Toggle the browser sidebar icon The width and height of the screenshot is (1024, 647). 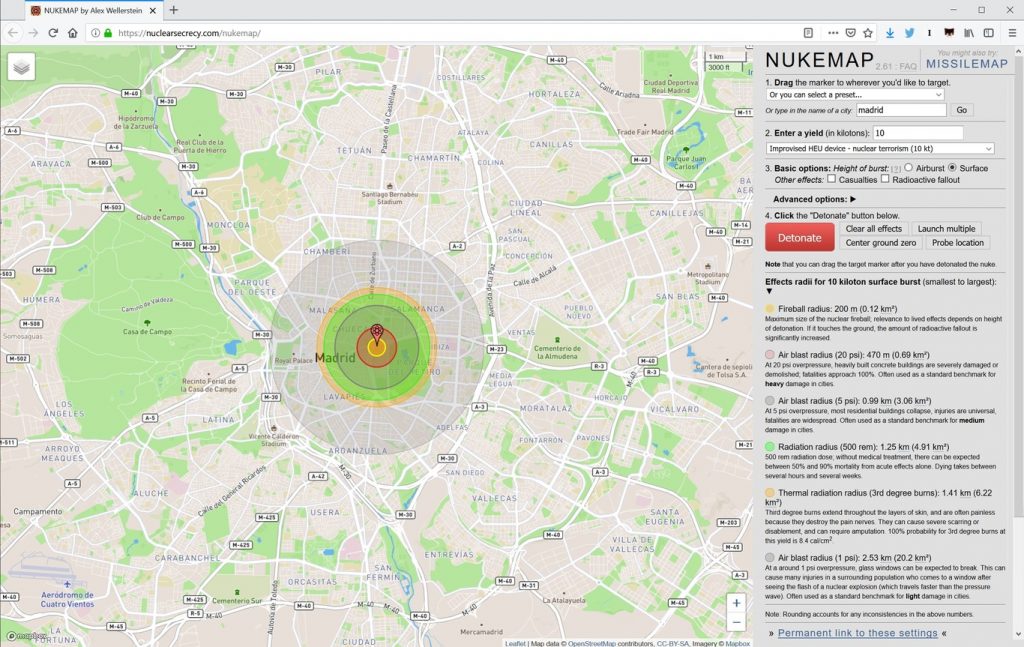989,33
